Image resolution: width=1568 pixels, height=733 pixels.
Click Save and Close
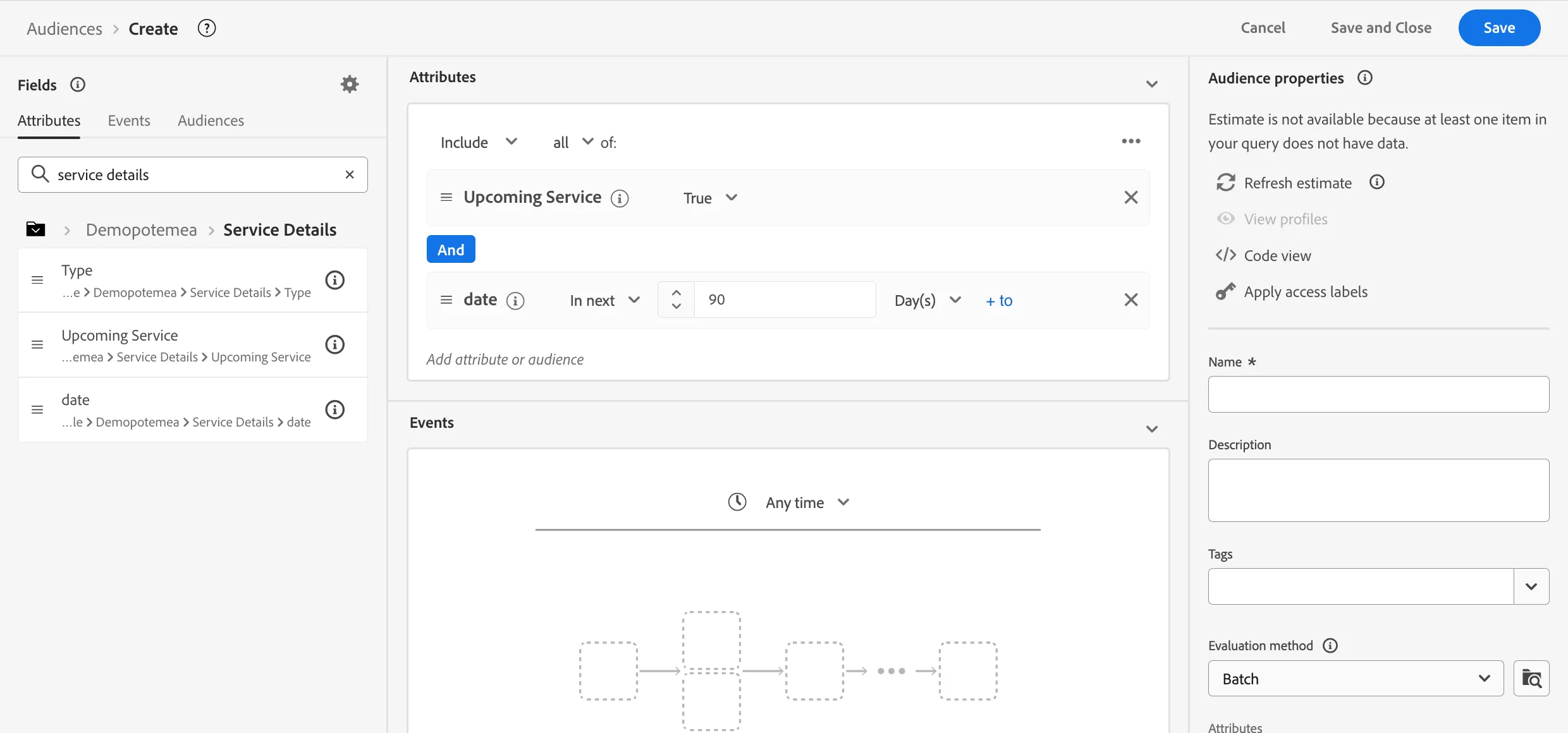(1381, 28)
